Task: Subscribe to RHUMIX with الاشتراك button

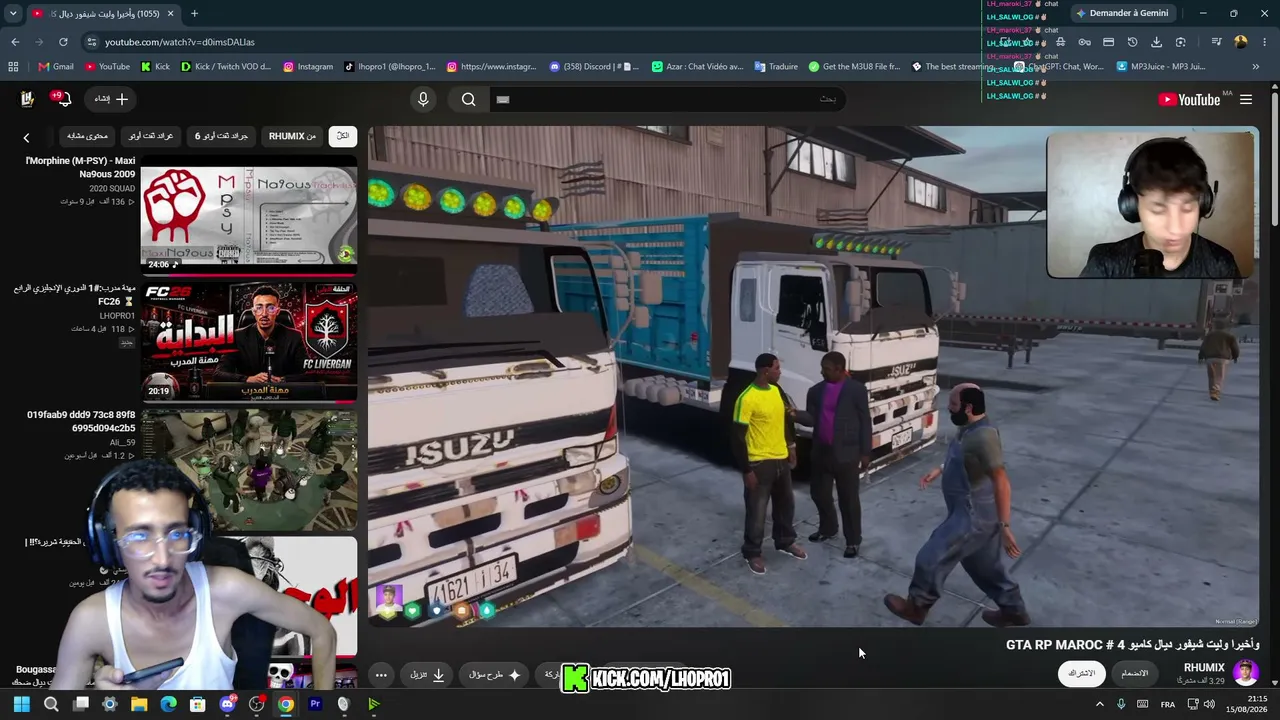Action: pos(1082,673)
